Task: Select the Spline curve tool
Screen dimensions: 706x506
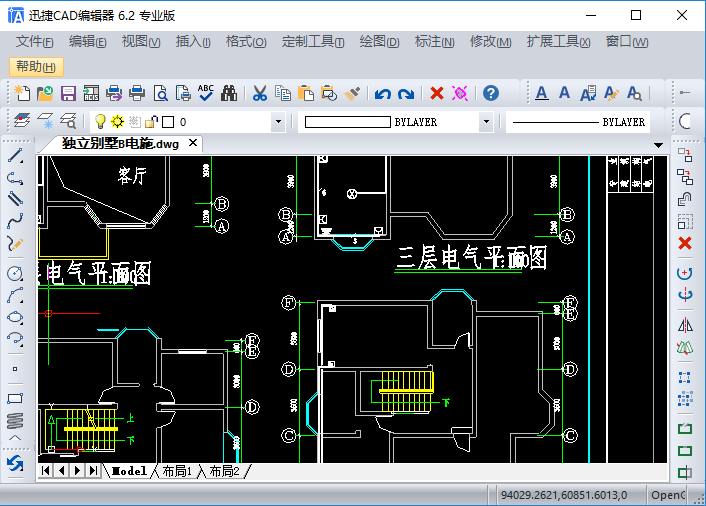Action: [15, 221]
